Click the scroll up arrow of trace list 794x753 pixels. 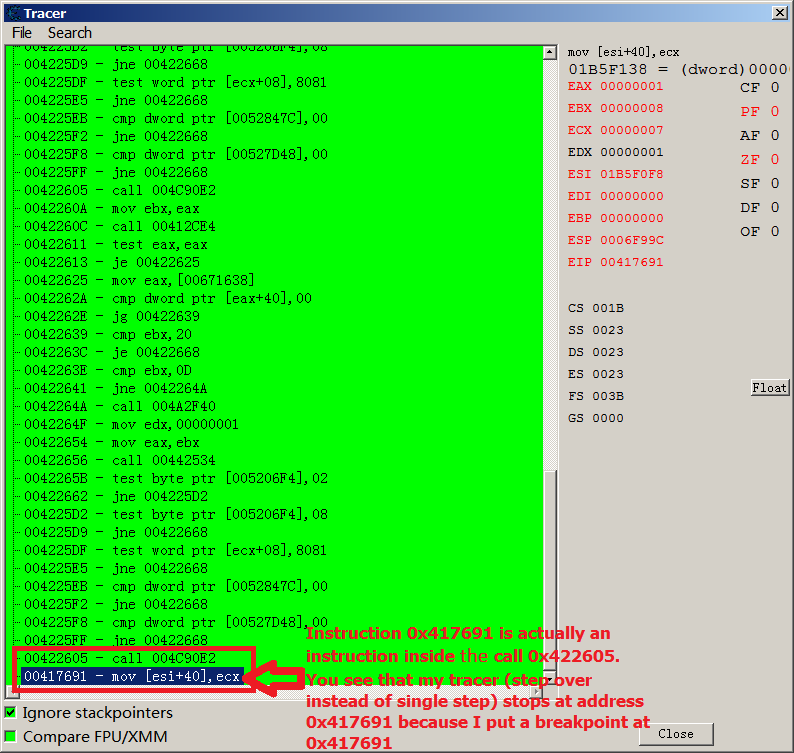(x=550, y=53)
